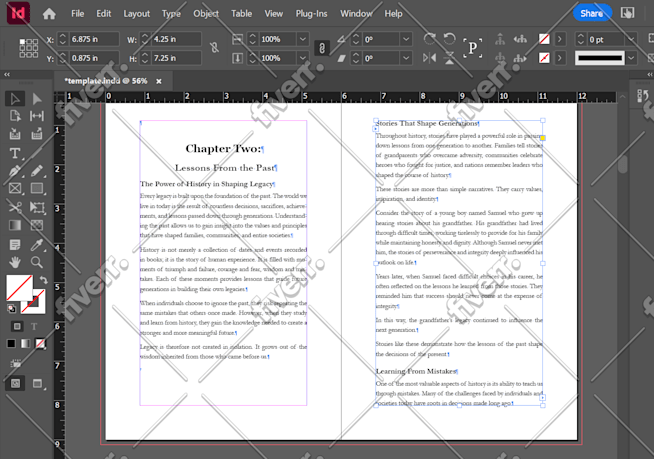Click the Share button
The height and width of the screenshot is (459, 654).
pyautogui.click(x=591, y=13)
